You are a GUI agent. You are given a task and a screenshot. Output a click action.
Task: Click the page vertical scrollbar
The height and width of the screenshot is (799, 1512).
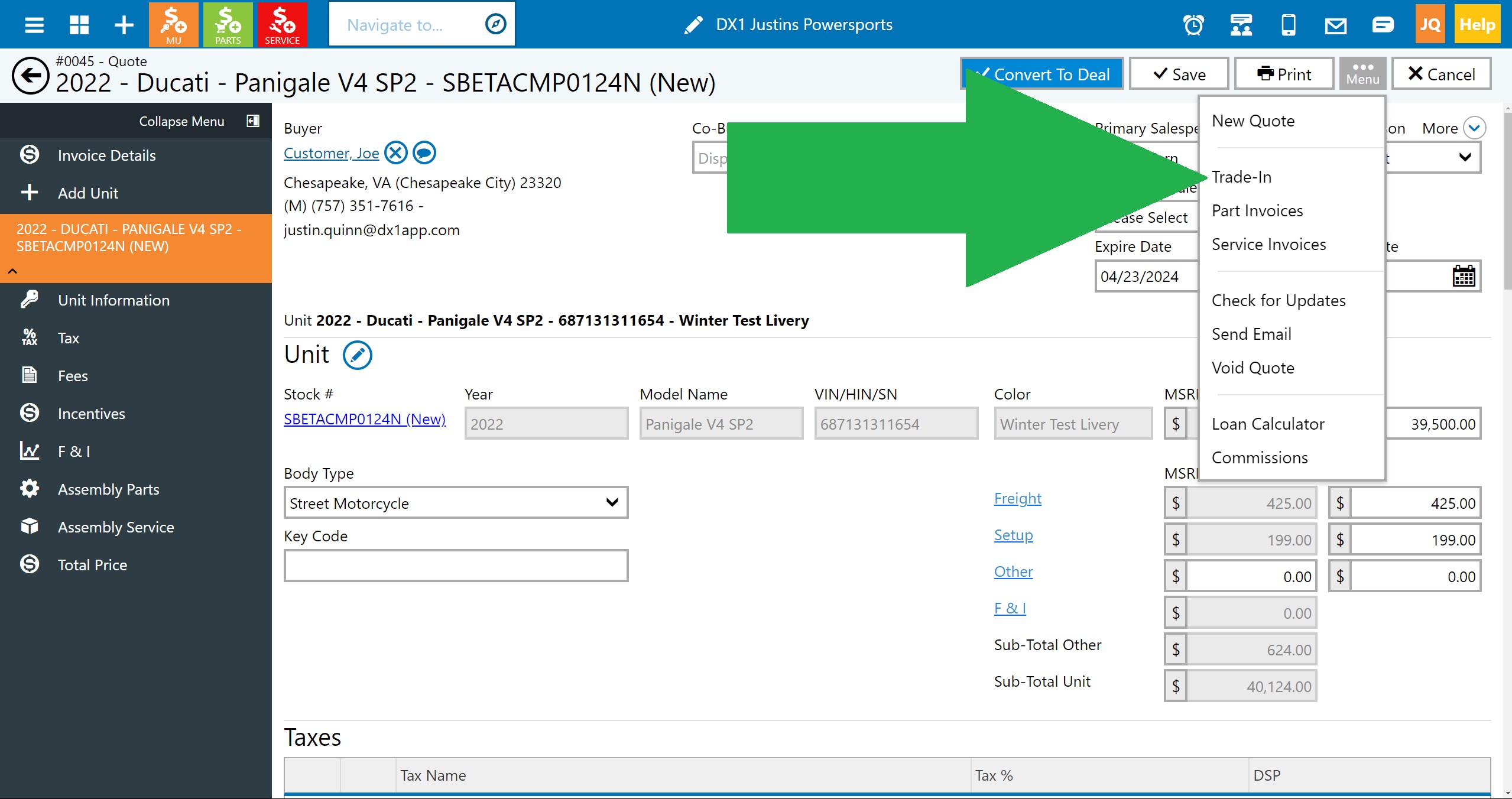(1507, 201)
